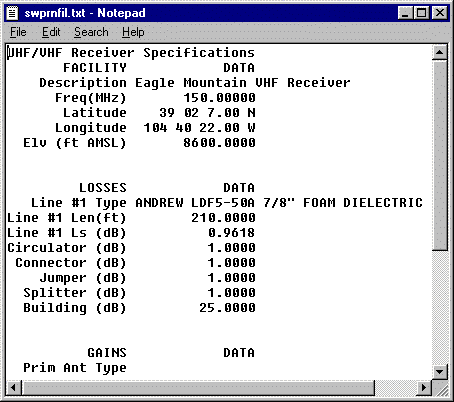Close the Notepad window
Viewport: 454px width, 402px height.
click(440, 13)
